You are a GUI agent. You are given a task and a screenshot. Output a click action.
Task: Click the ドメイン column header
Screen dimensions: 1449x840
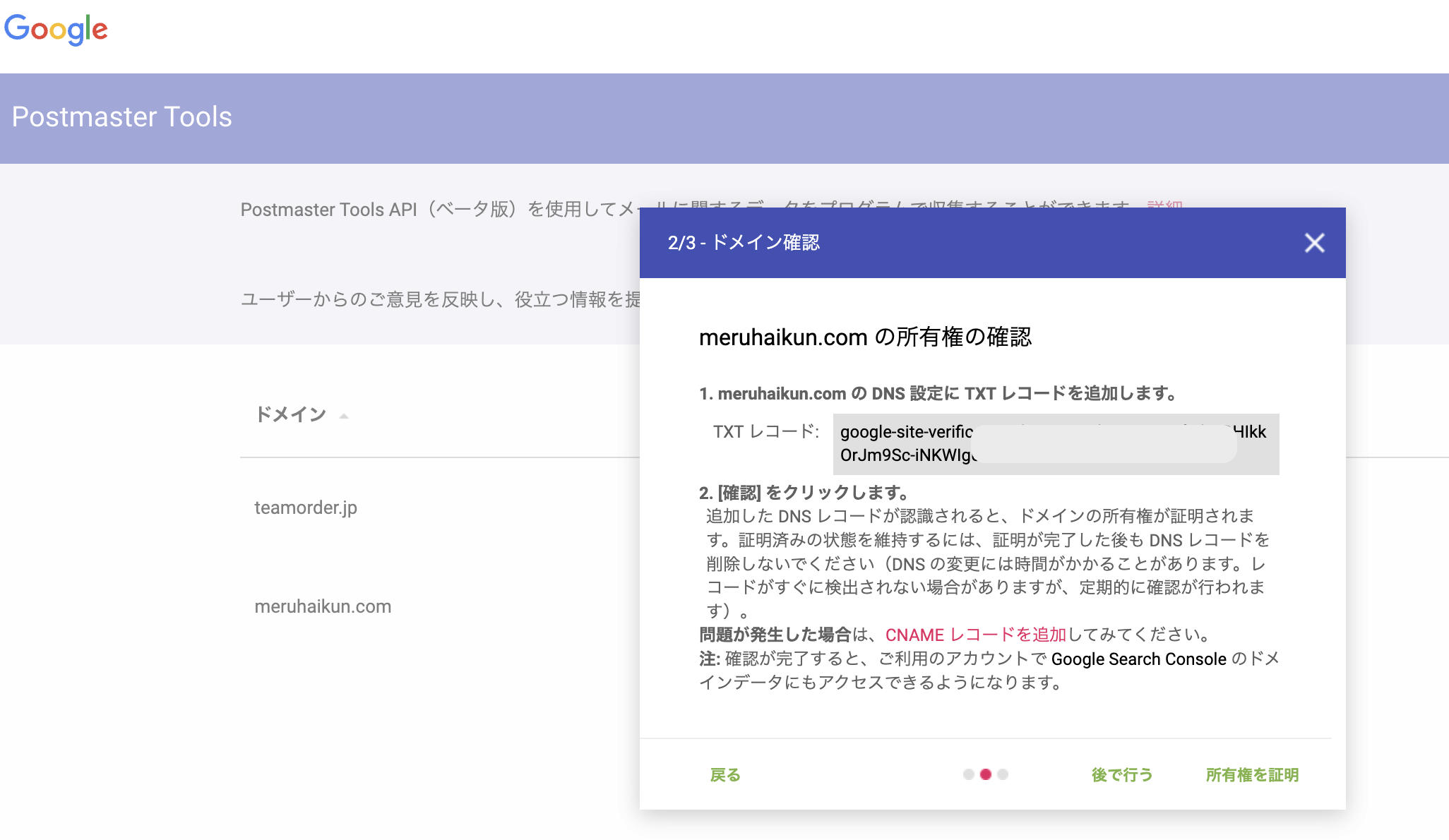[x=291, y=415]
